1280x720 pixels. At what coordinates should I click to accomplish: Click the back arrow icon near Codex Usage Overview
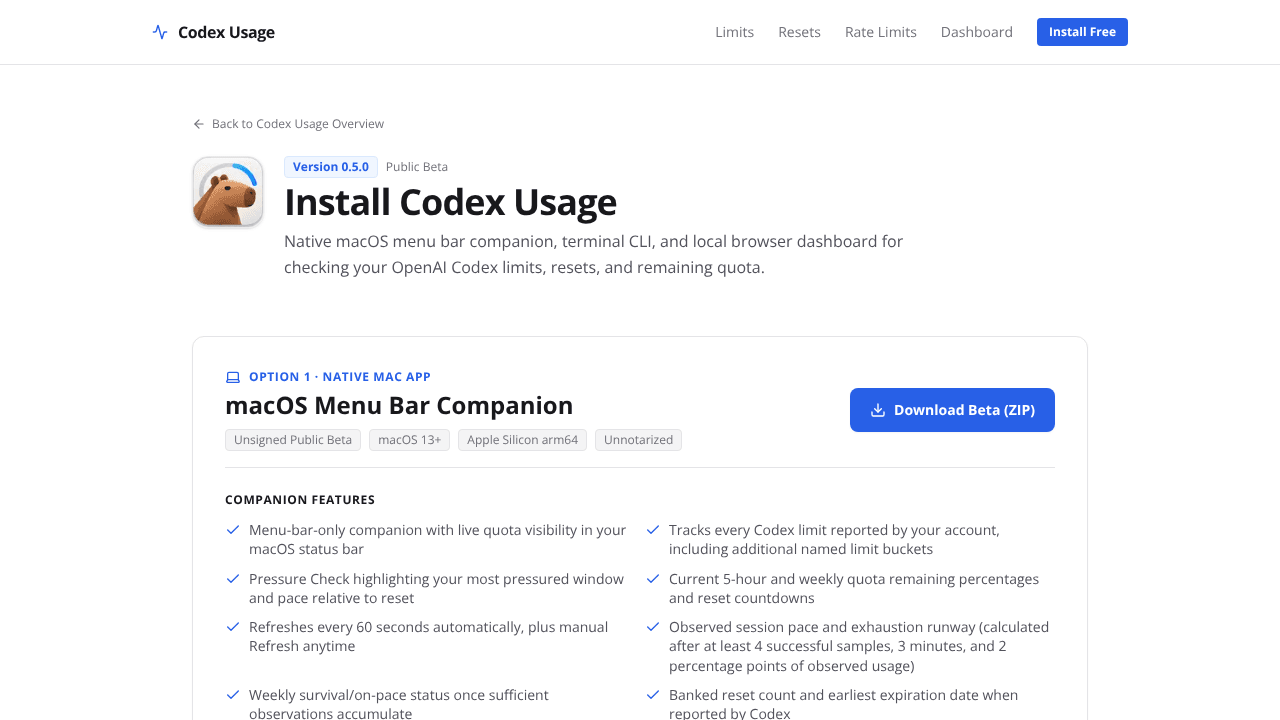pyautogui.click(x=198, y=124)
